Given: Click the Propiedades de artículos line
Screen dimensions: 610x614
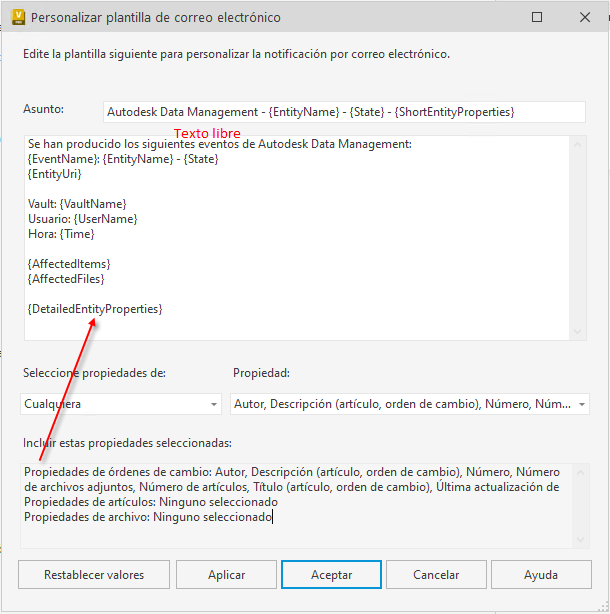Looking at the screenshot, I should [151, 502].
